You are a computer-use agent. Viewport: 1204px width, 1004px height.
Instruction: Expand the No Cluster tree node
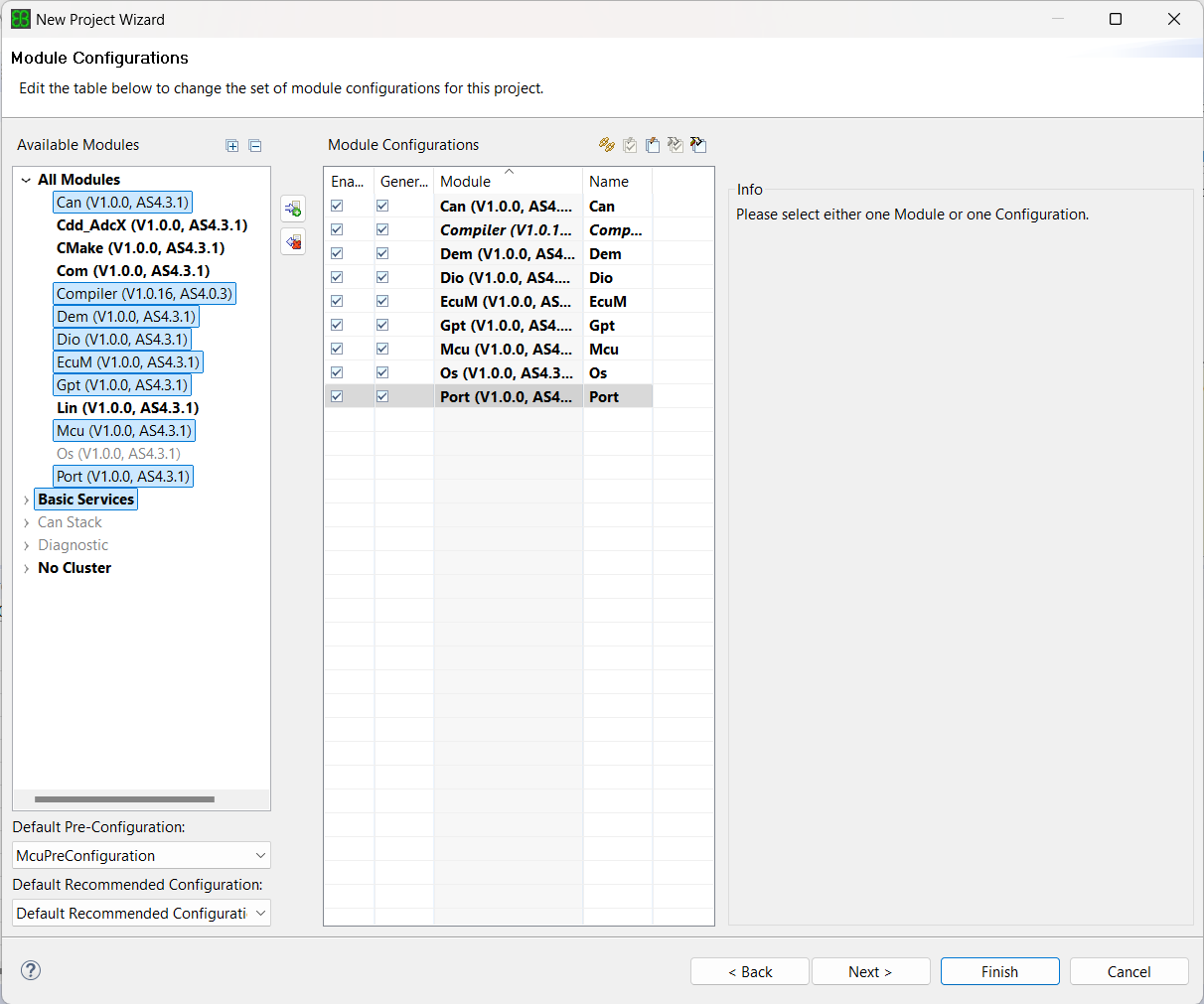26,568
